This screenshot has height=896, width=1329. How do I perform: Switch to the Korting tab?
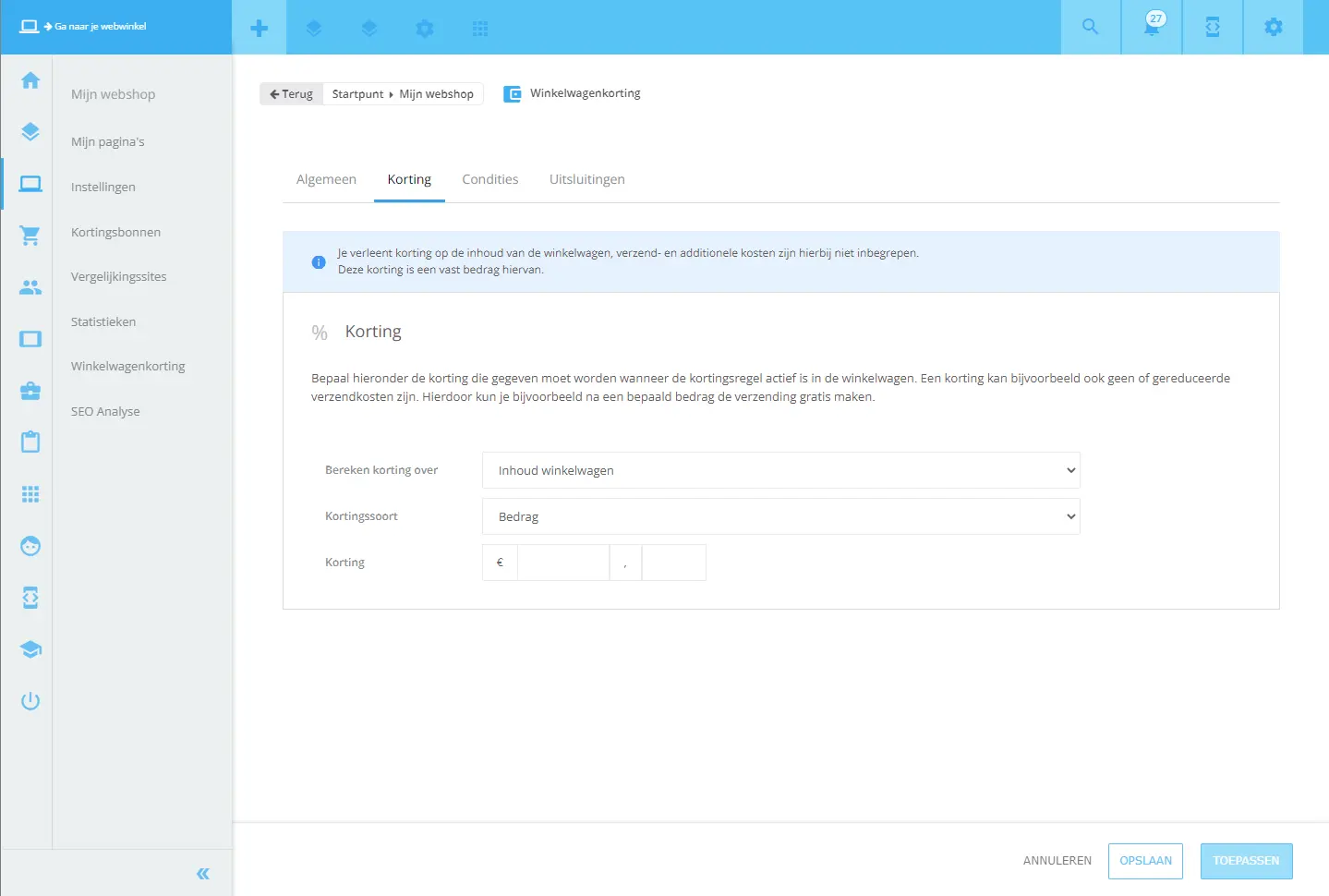409,179
